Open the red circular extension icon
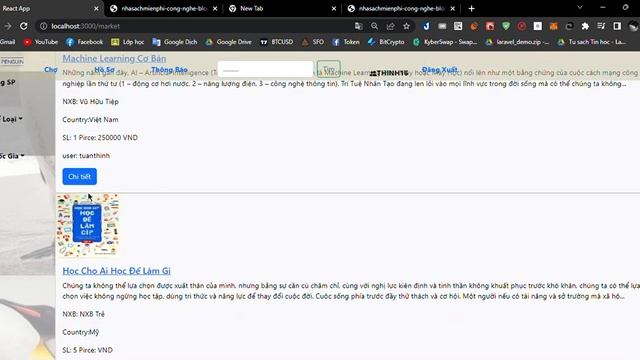 pyautogui.click(x=522, y=26)
